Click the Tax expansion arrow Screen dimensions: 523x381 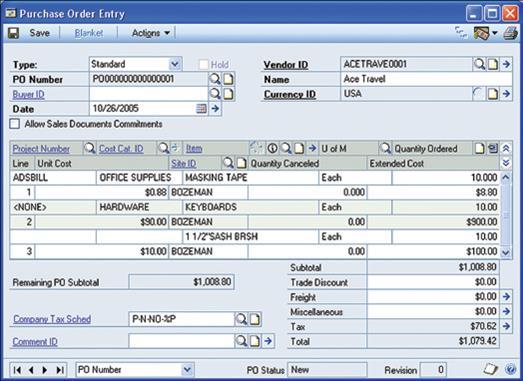tap(506, 326)
